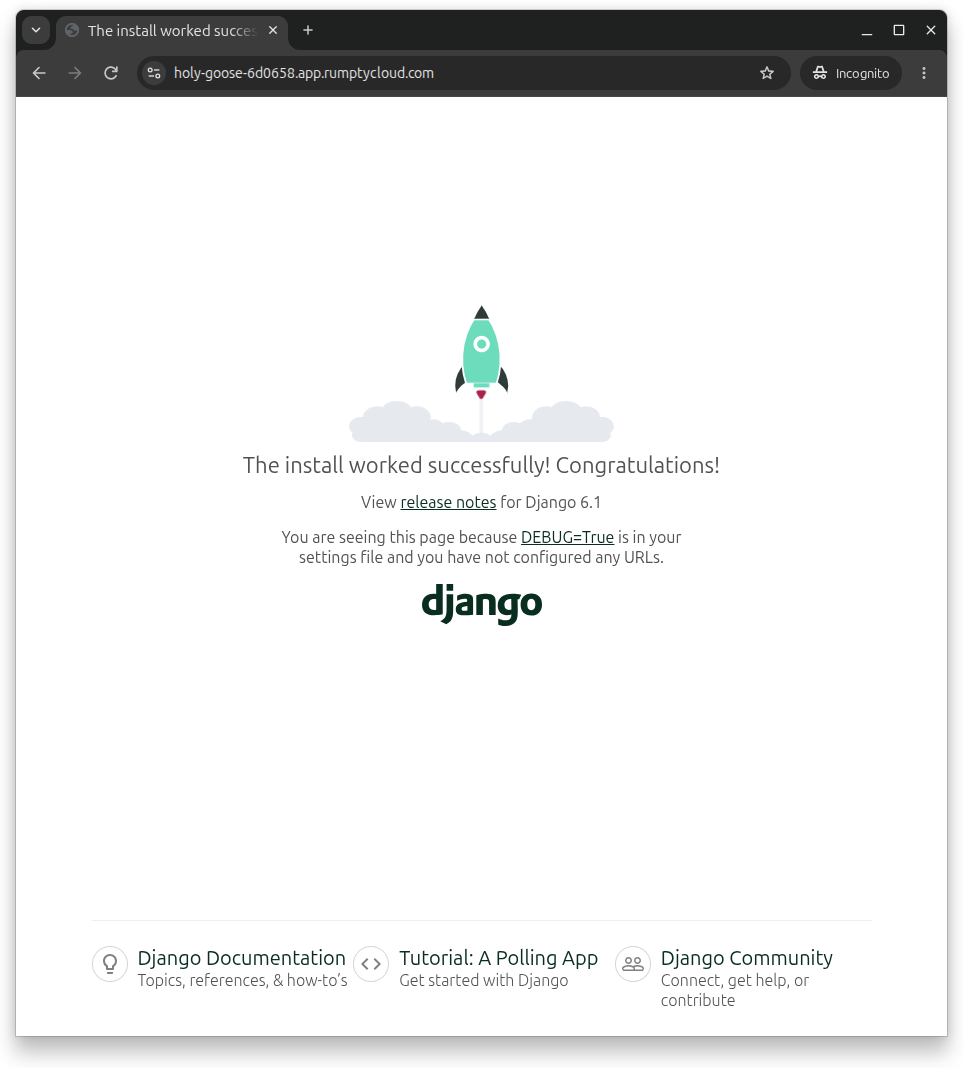Click 'Connect, get help, or contribute' text
Screen dimensions: 963x1068
coord(735,990)
